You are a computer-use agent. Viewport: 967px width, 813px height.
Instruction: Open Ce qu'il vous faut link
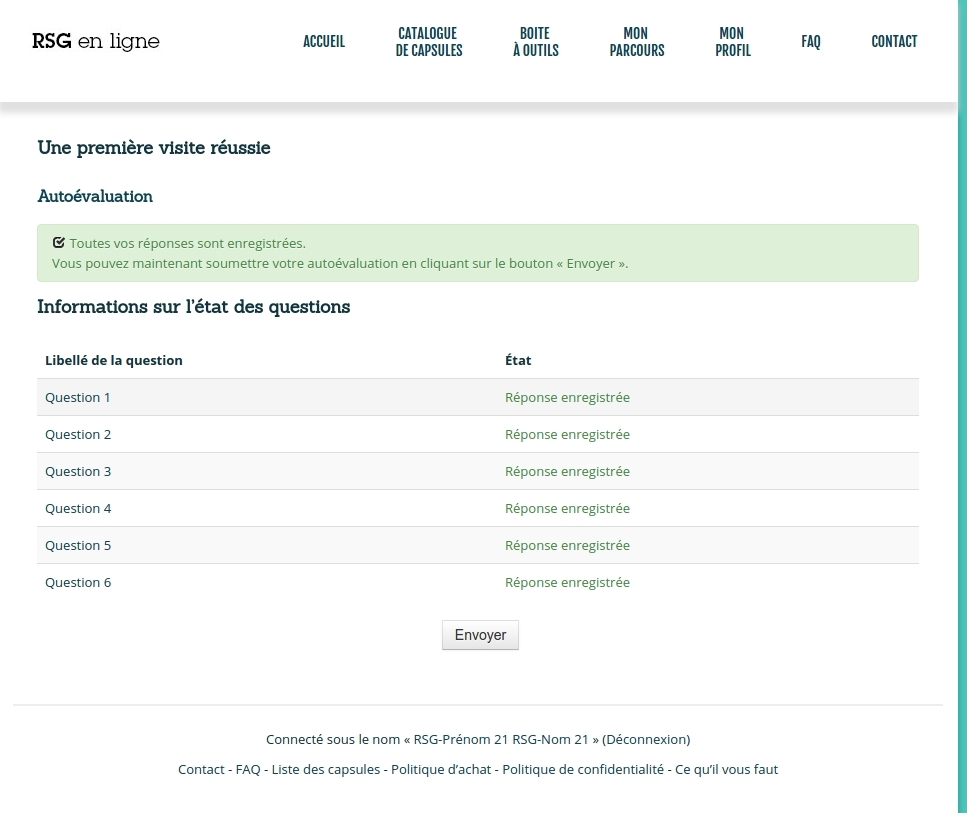pos(726,770)
